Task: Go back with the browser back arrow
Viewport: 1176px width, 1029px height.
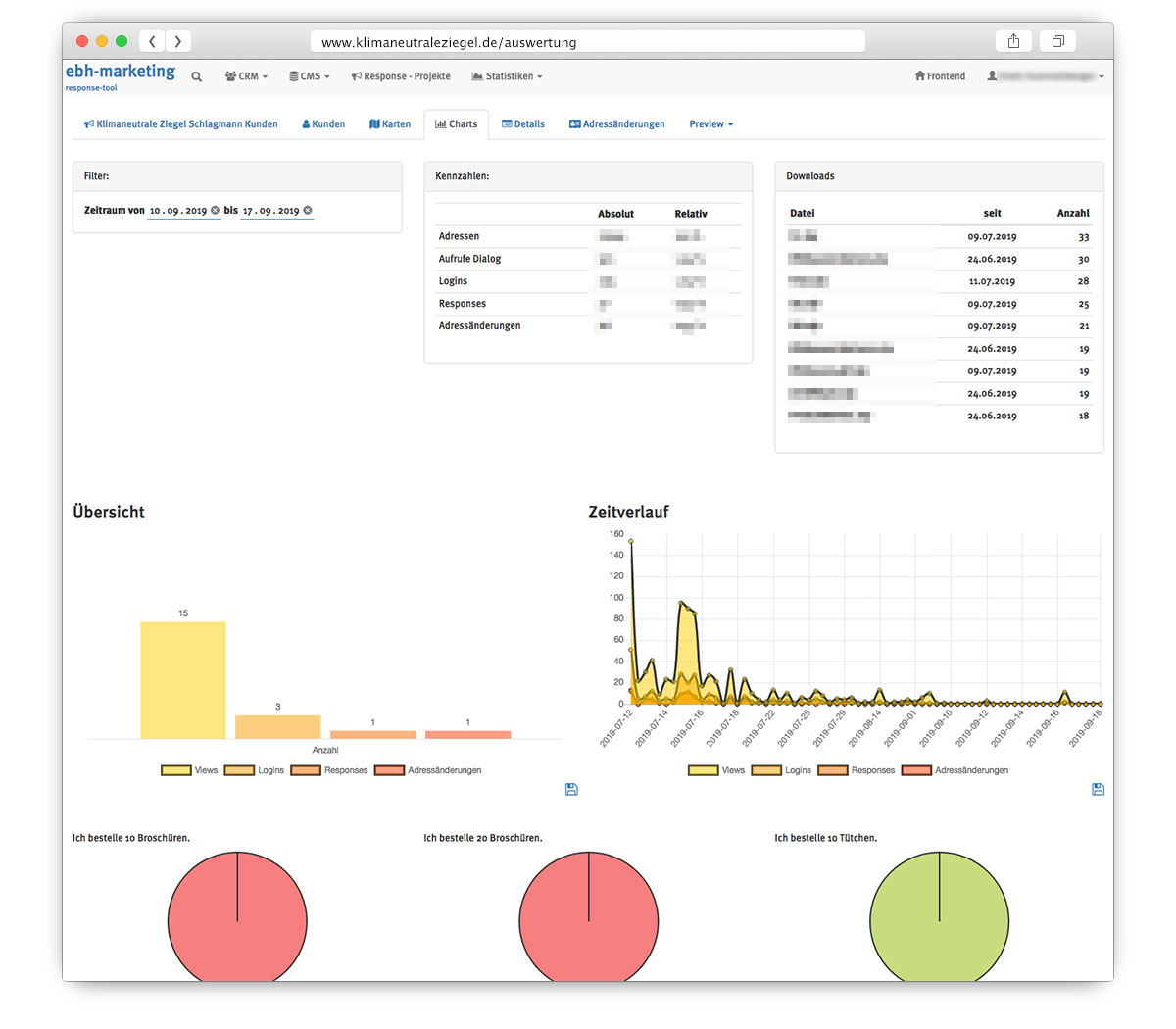Action: pos(152,41)
